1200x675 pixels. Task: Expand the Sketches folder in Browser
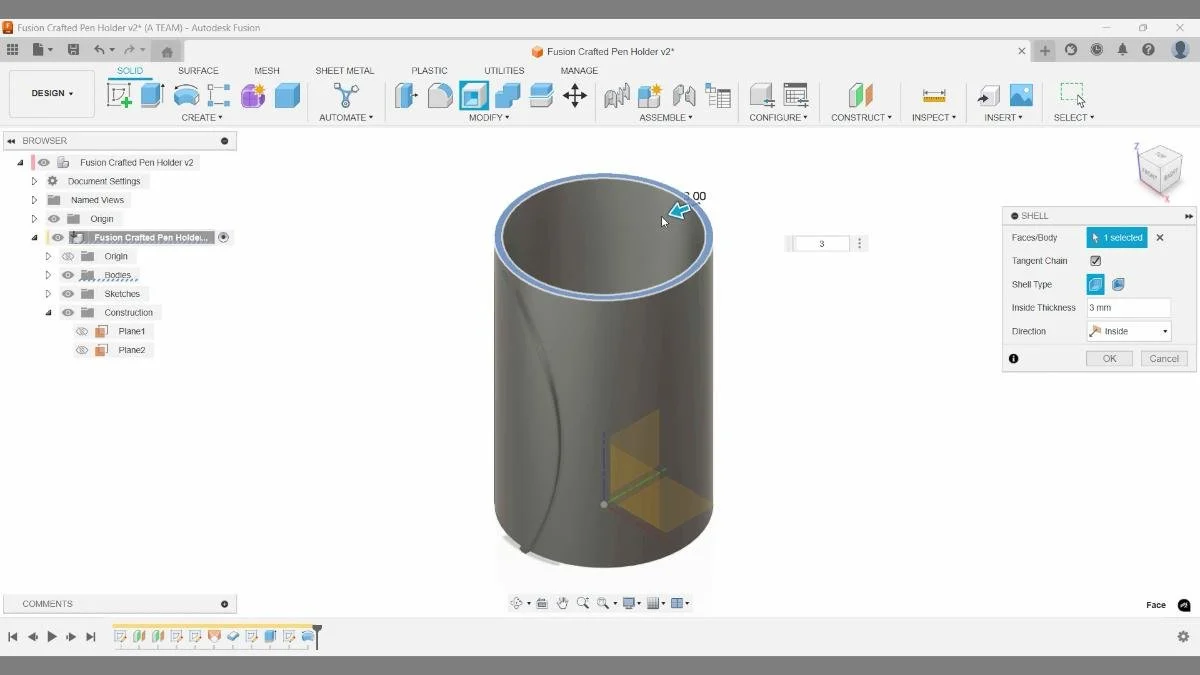coord(47,293)
